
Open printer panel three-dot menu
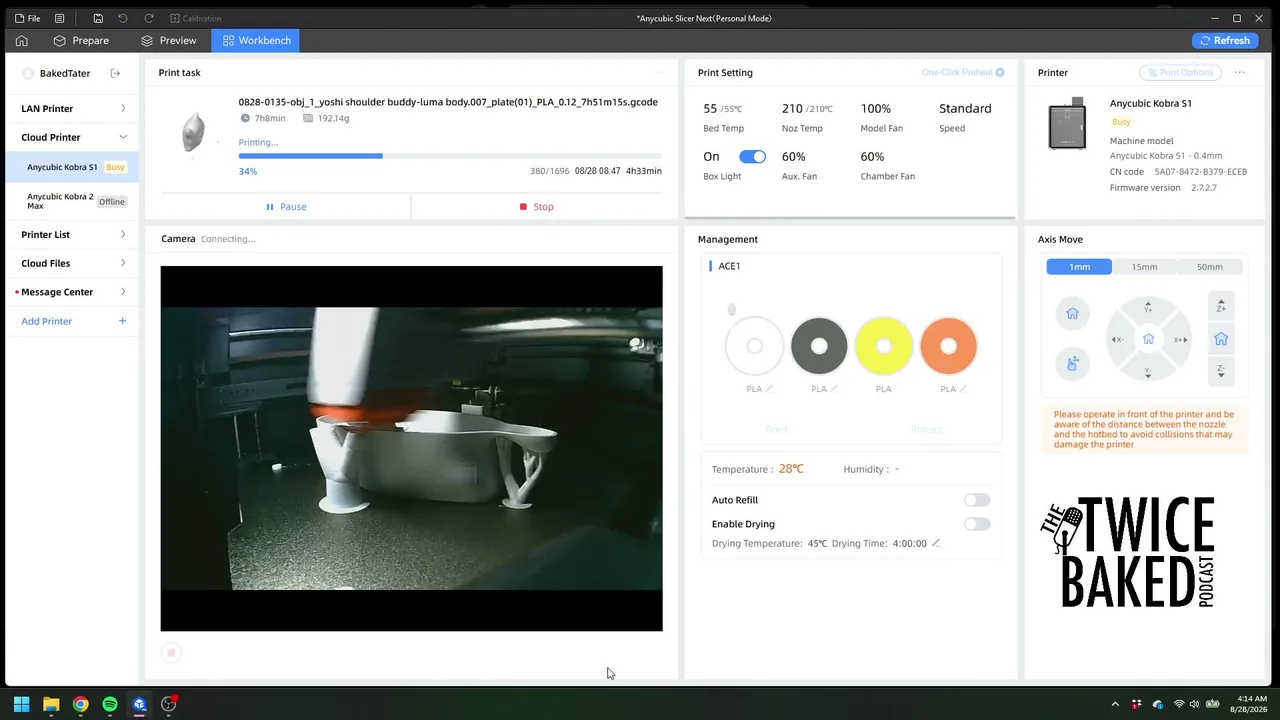pyautogui.click(x=1240, y=72)
